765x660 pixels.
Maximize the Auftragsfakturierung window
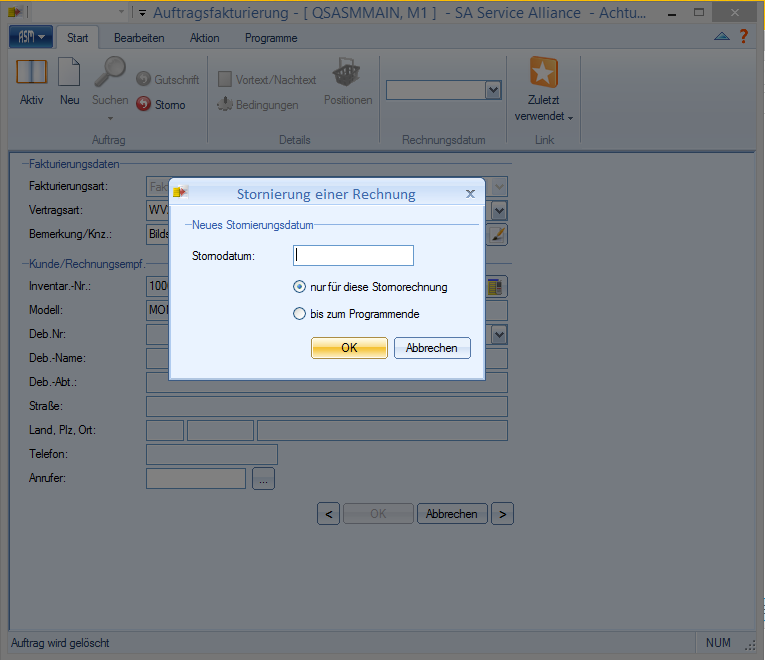coord(699,13)
